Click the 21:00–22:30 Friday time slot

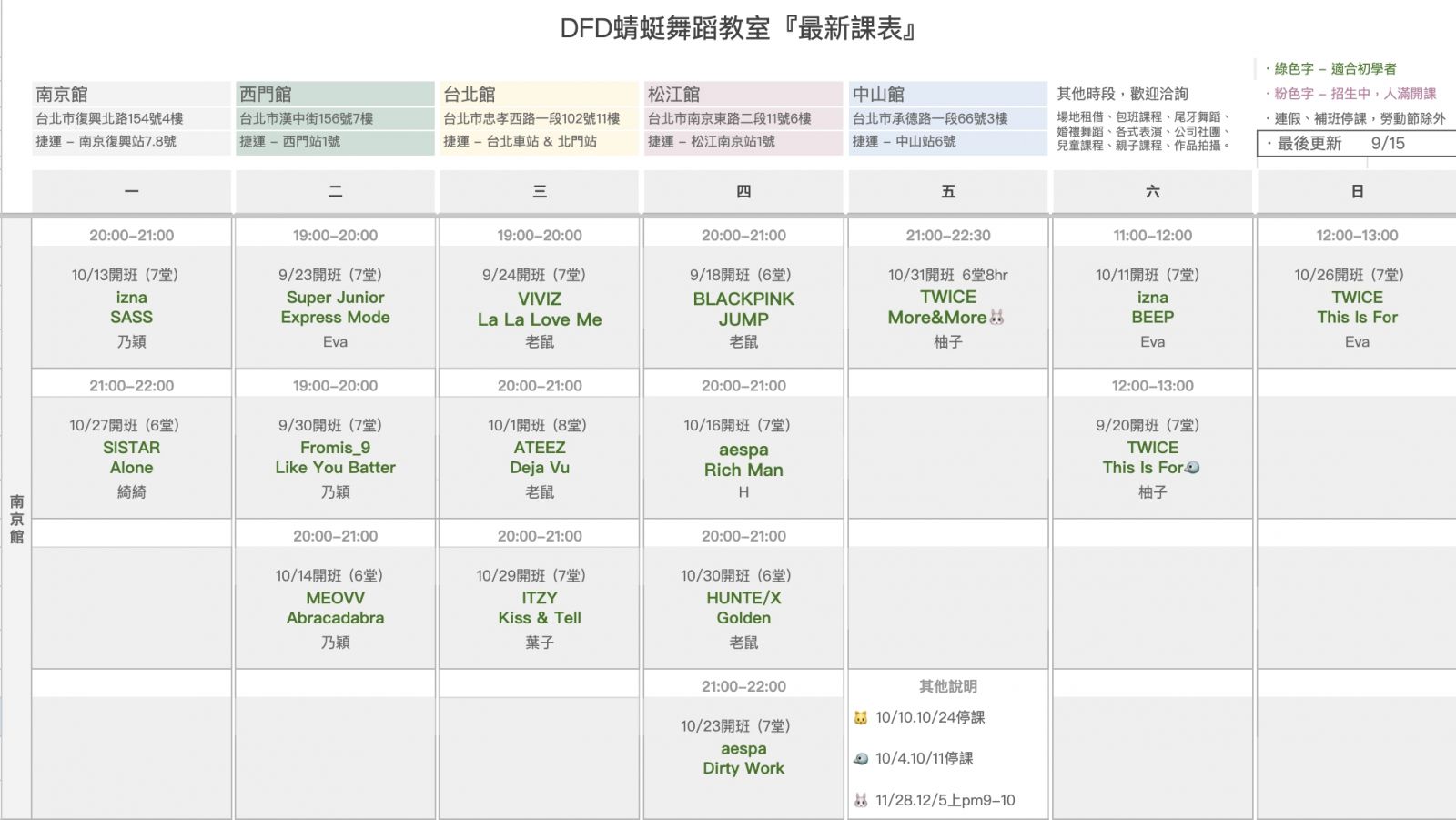coord(948,235)
